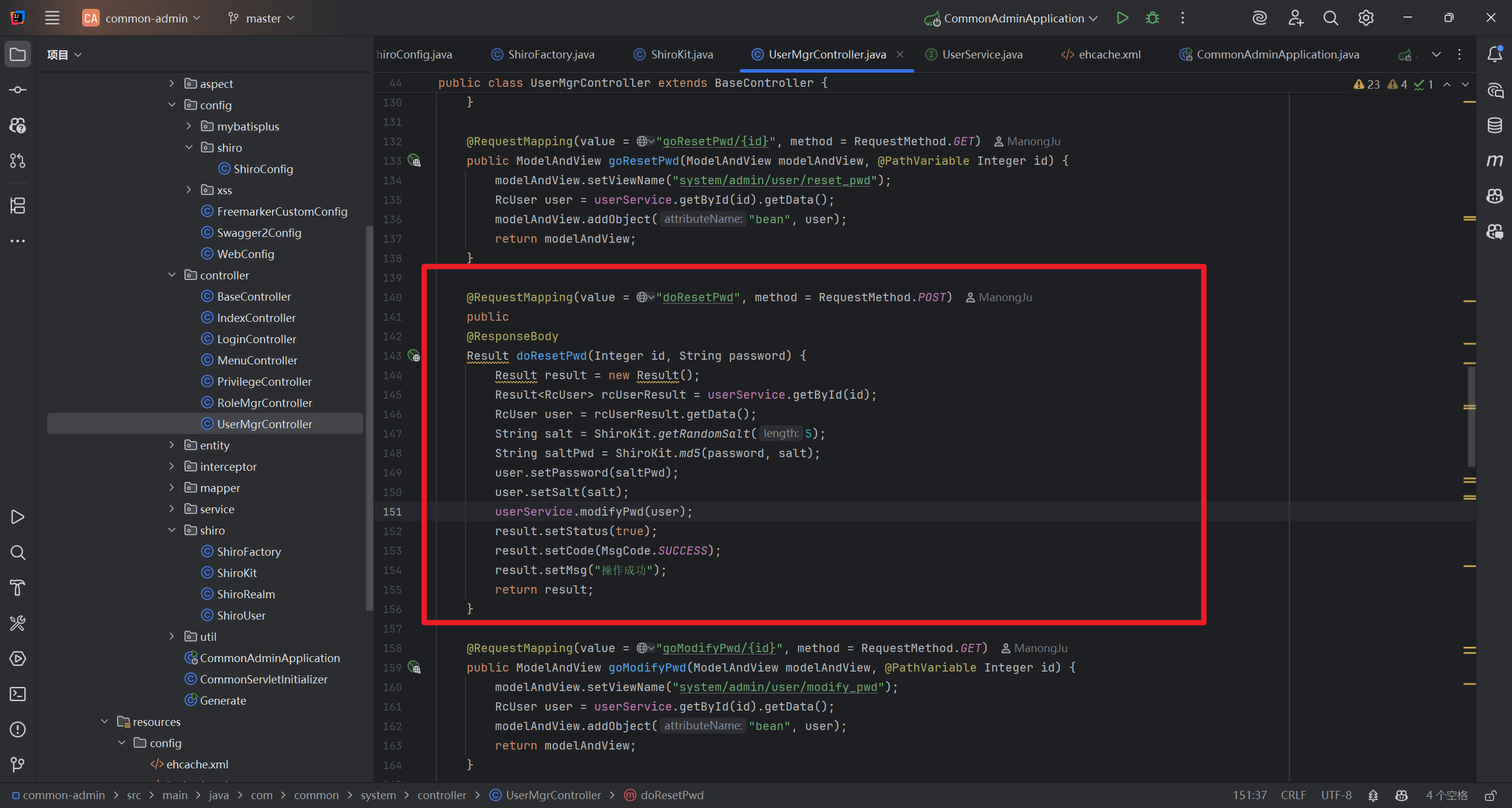Viewport: 1512px width, 808px height.
Task: Open the Commit tool window
Action: 18,90
